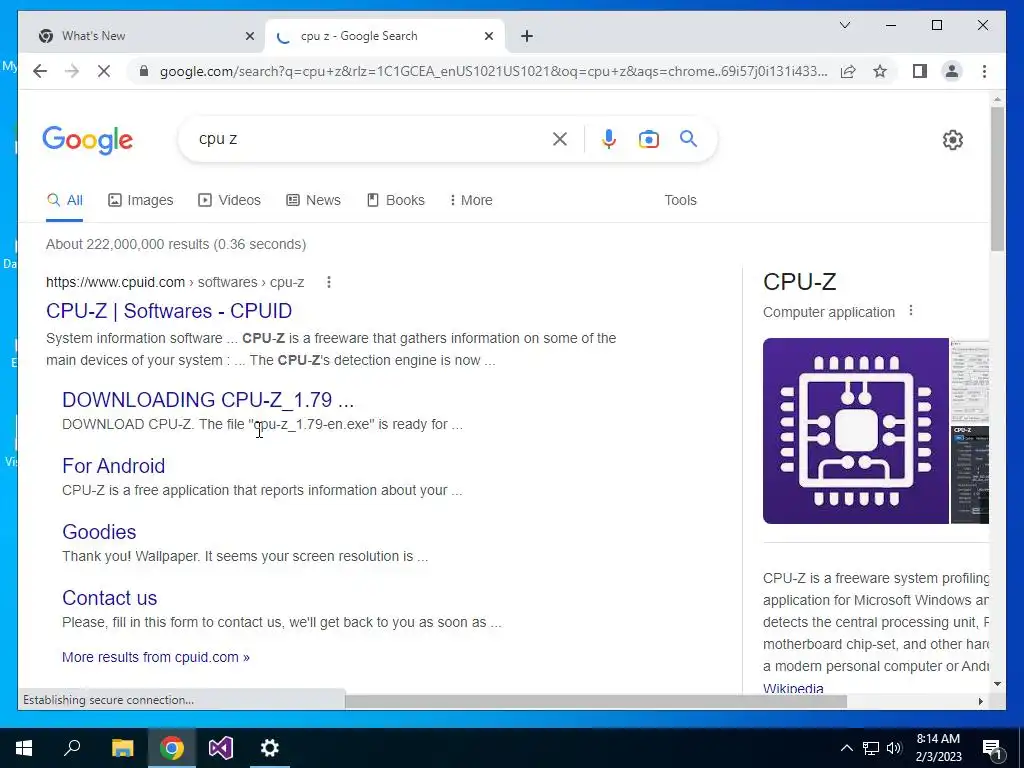Image resolution: width=1024 pixels, height=768 pixels.
Task: Click the purple CPU-Z logo image
Action: tap(856, 431)
